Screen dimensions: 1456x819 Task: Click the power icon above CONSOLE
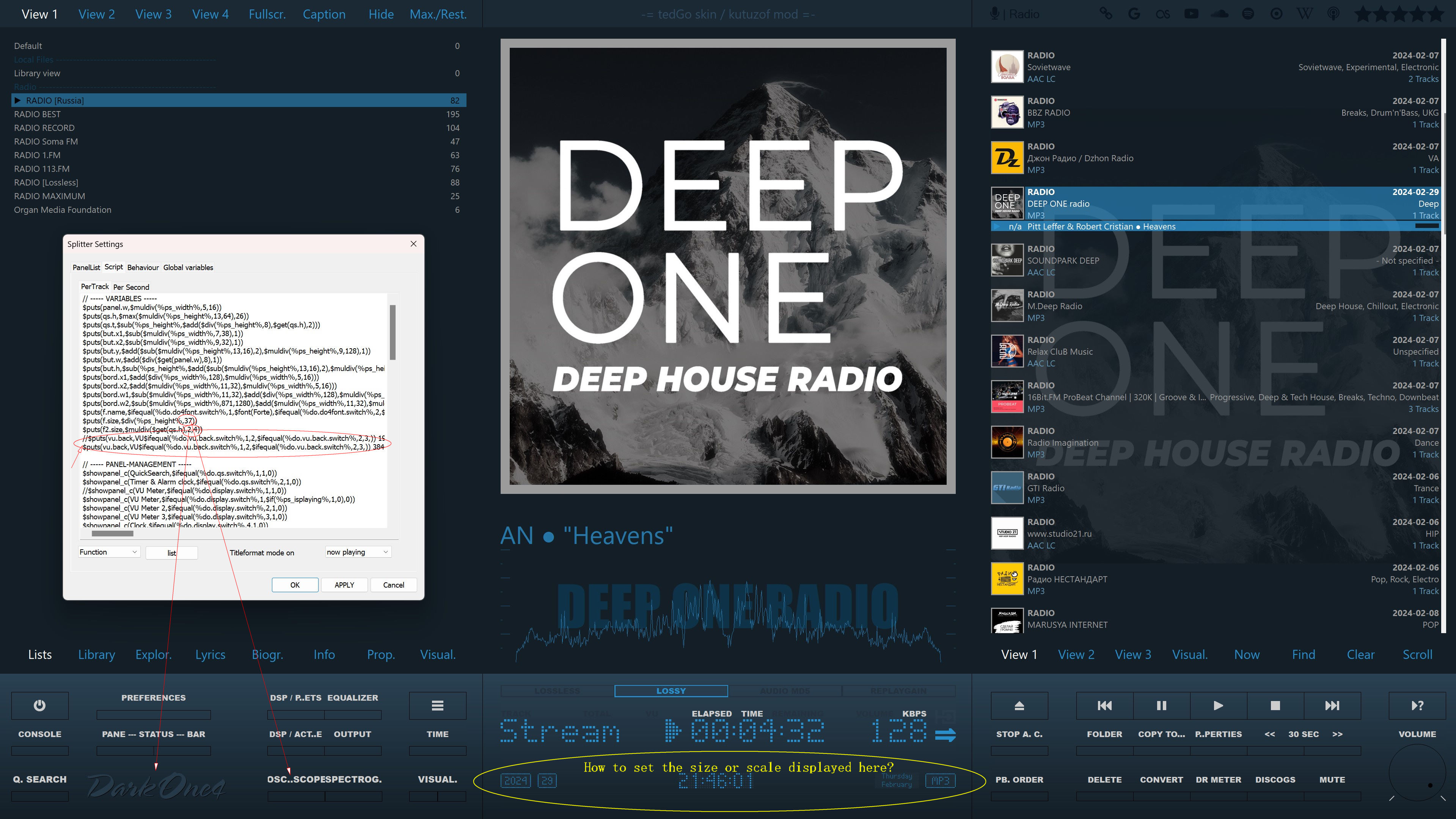(x=39, y=706)
